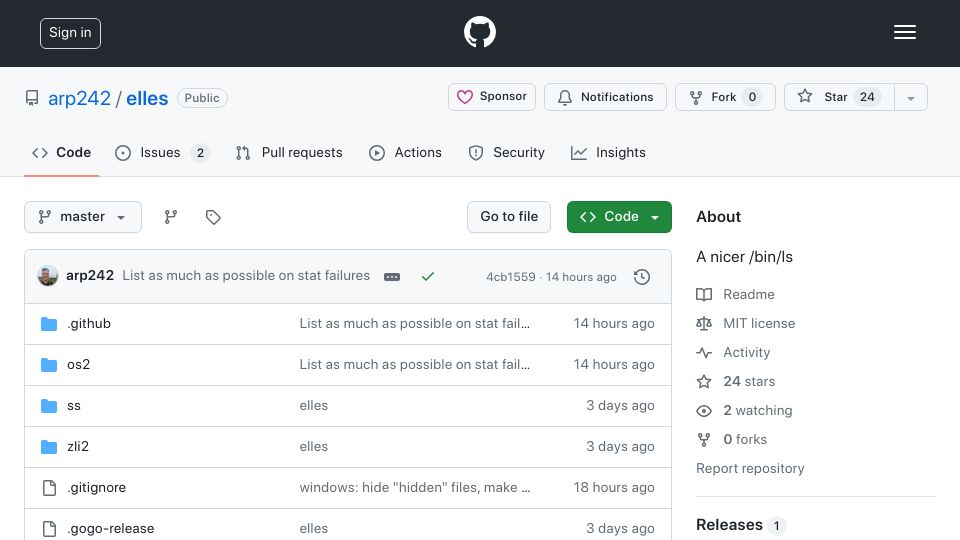Open commit history clock icon

pyautogui.click(x=642, y=277)
